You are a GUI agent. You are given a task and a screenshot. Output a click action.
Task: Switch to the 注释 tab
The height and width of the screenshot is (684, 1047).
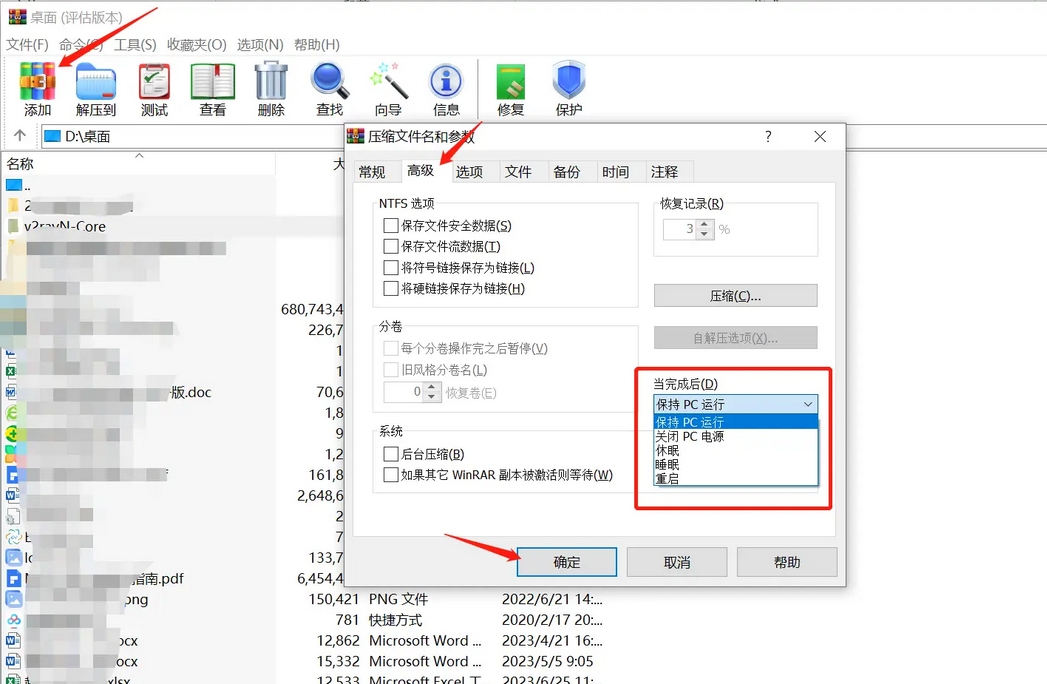click(664, 172)
